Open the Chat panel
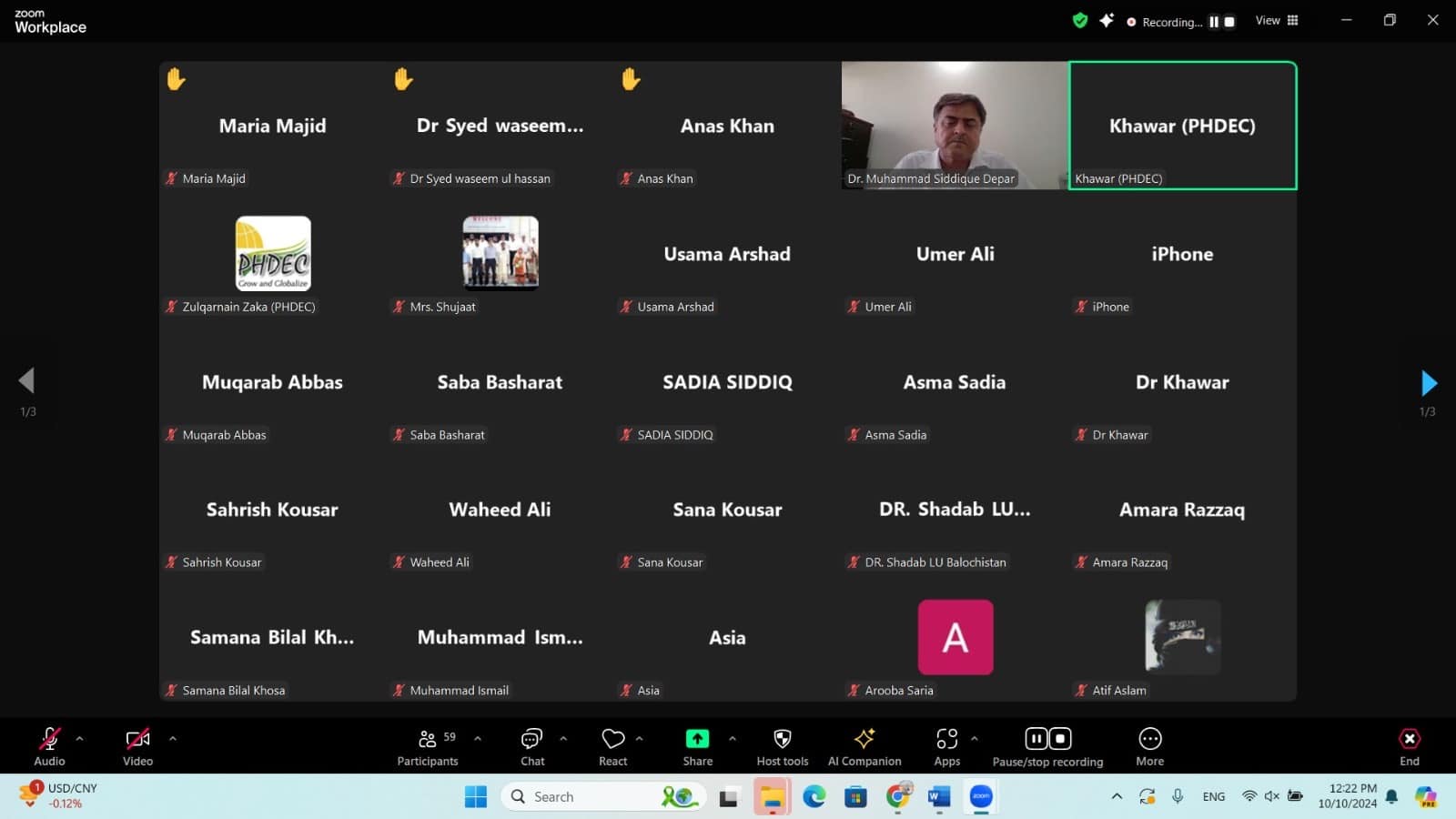 click(x=532, y=746)
